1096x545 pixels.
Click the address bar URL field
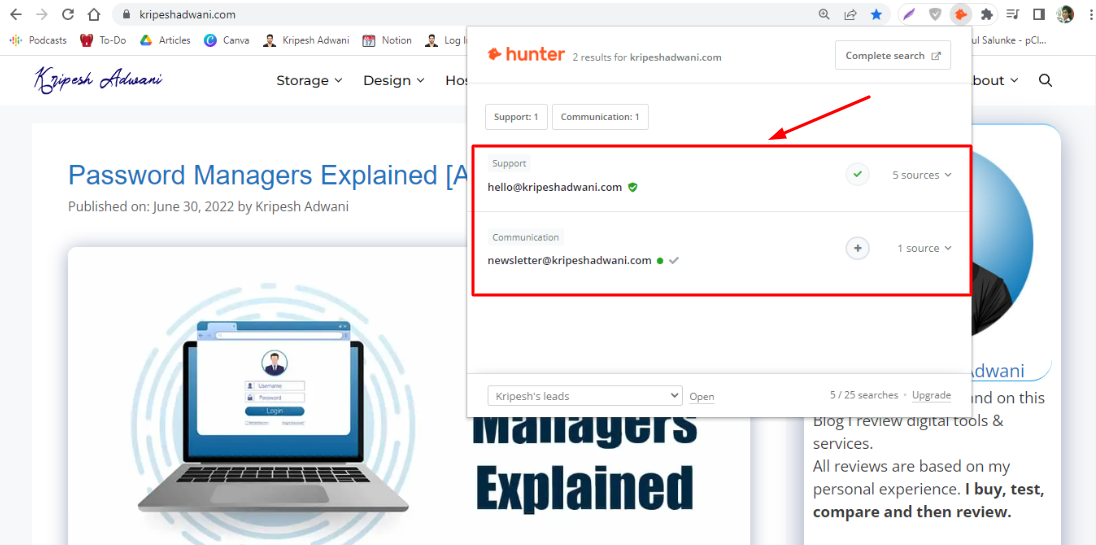tap(461, 14)
